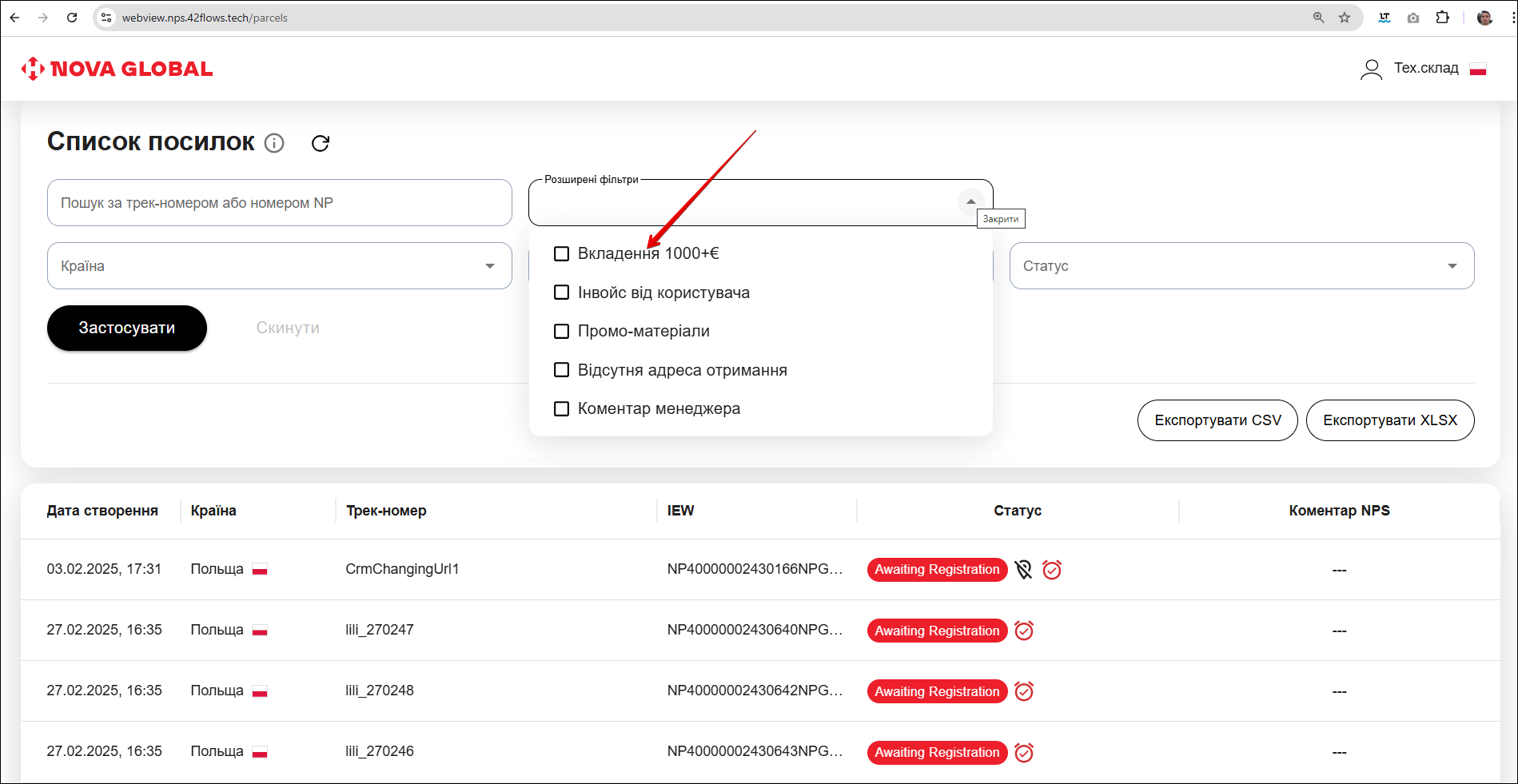Tick the Промо-матеріали checkbox
The width and height of the screenshot is (1518, 784).
(562, 331)
